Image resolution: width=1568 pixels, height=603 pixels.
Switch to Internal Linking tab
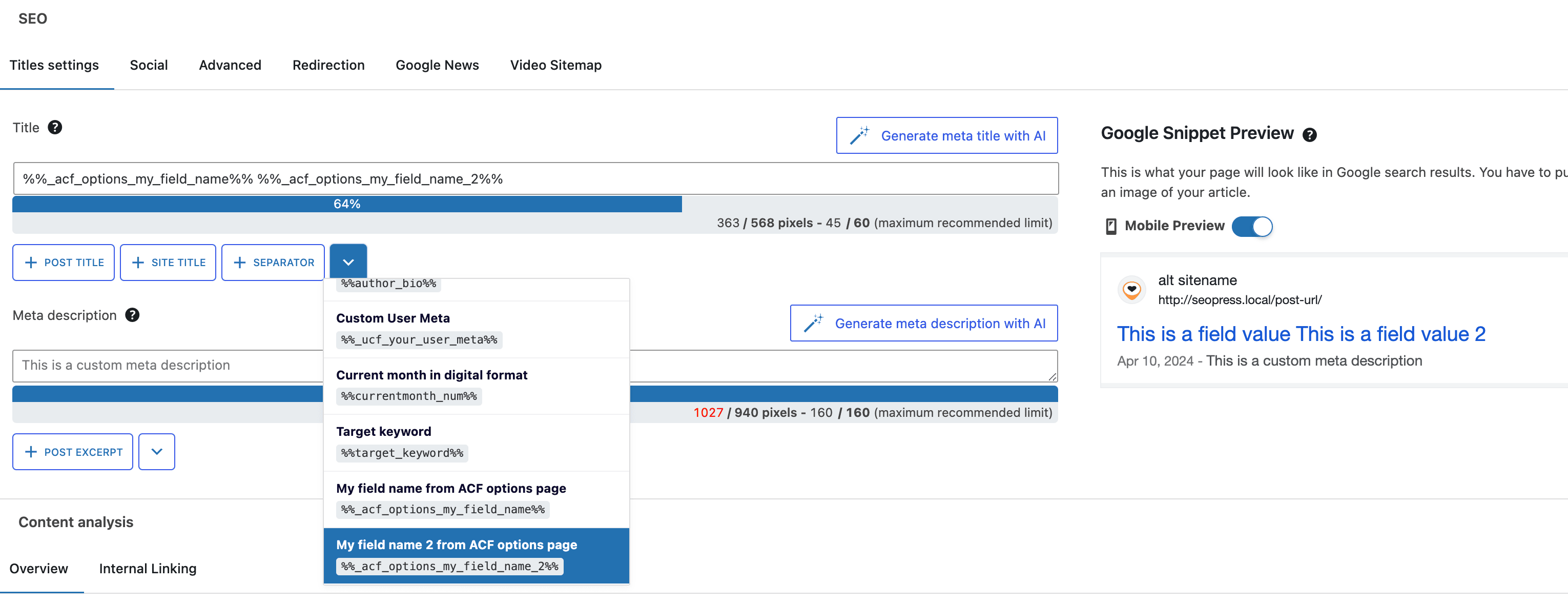tap(148, 568)
